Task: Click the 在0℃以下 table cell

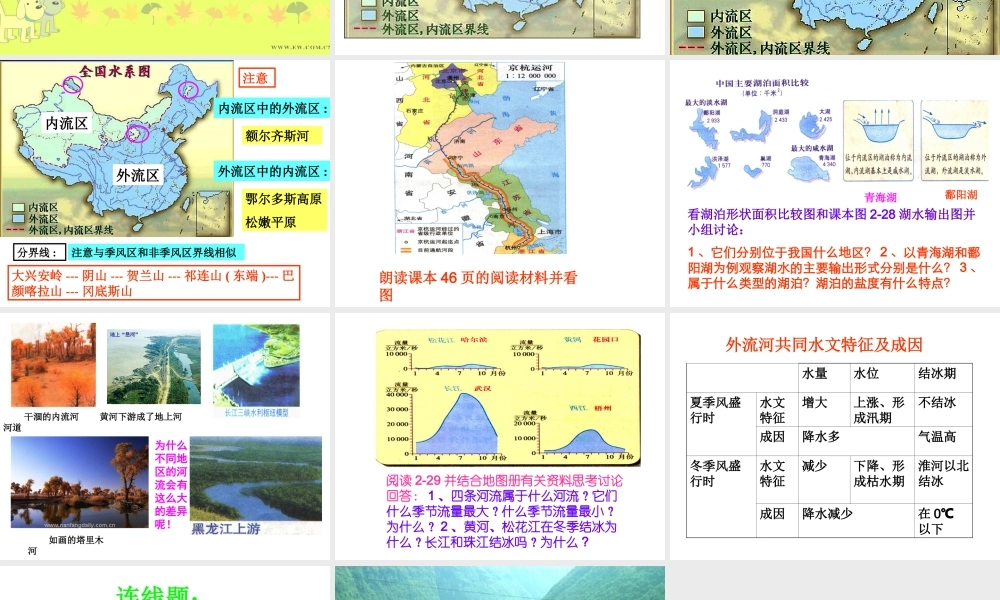Action: (x=943, y=520)
